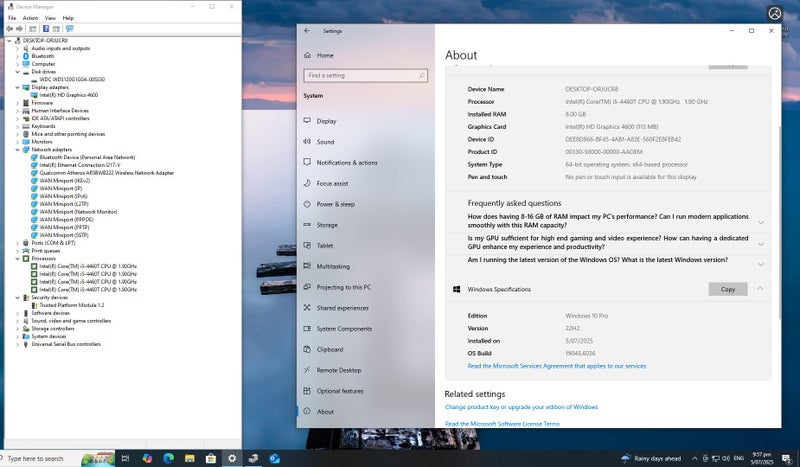Screen dimensions: 800x467
Task: Open Device Manager Help menu
Action: point(68,18)
